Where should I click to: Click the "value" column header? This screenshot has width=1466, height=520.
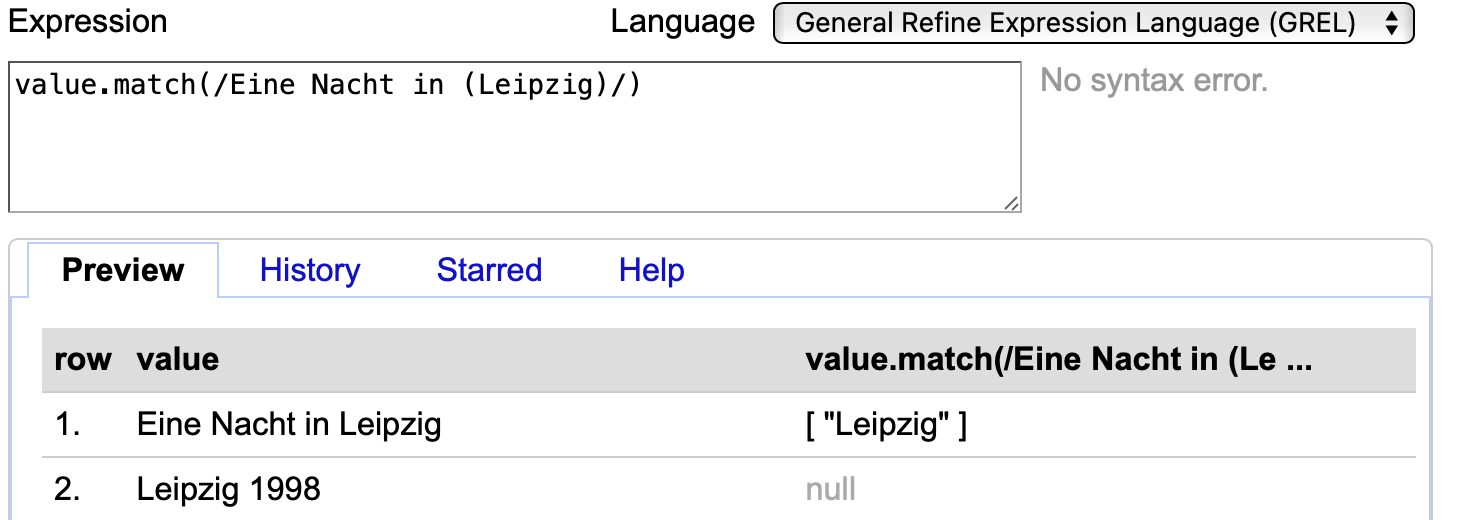(178, 360)
